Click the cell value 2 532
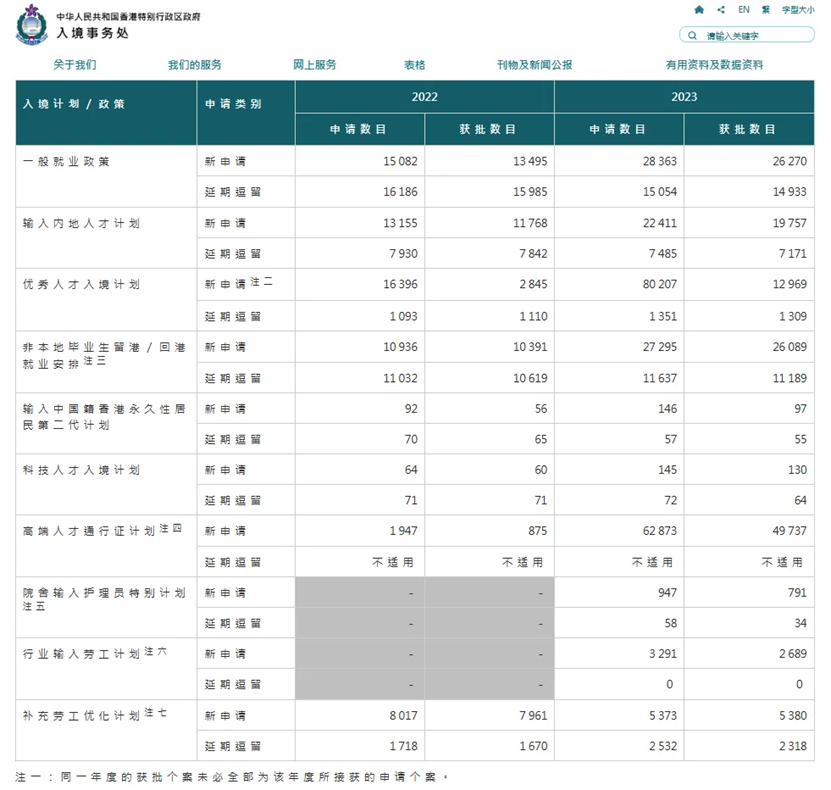The width and height of the screenshot is (831, 790). pyautogui.click(x=663, y=746)
